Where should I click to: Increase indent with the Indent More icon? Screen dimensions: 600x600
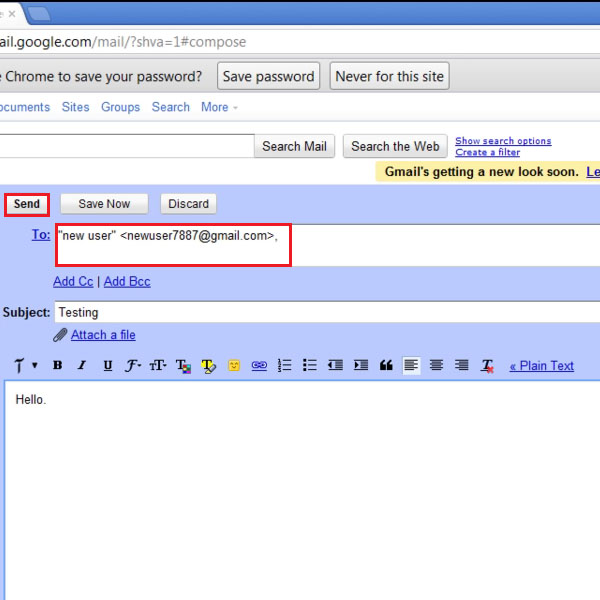tap(361, 365)
